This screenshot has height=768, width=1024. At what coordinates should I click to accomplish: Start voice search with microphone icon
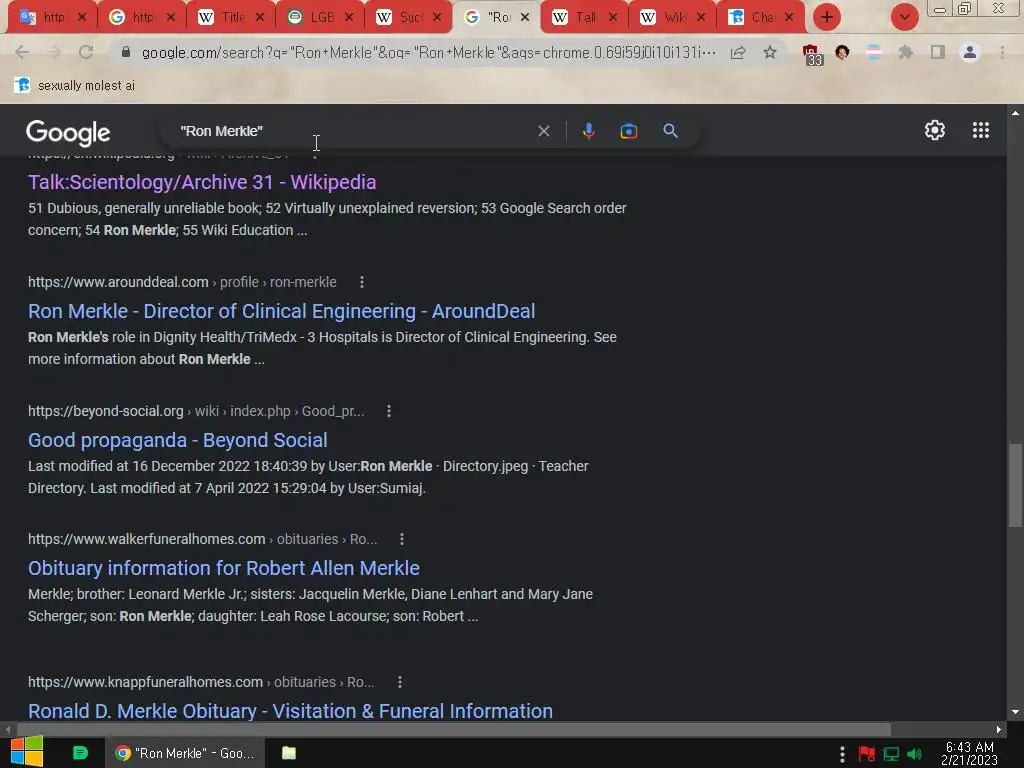point(588,131)
